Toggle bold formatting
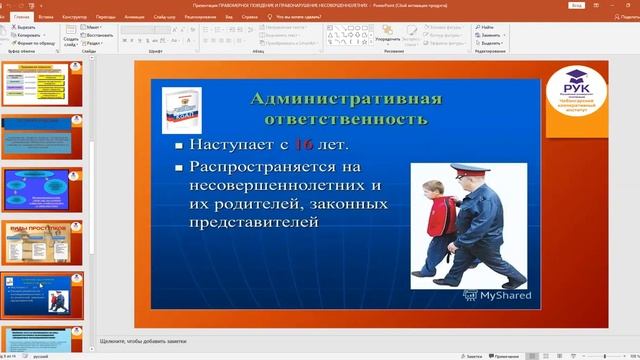This screenshot has width=640, height=360. point(125,41)
